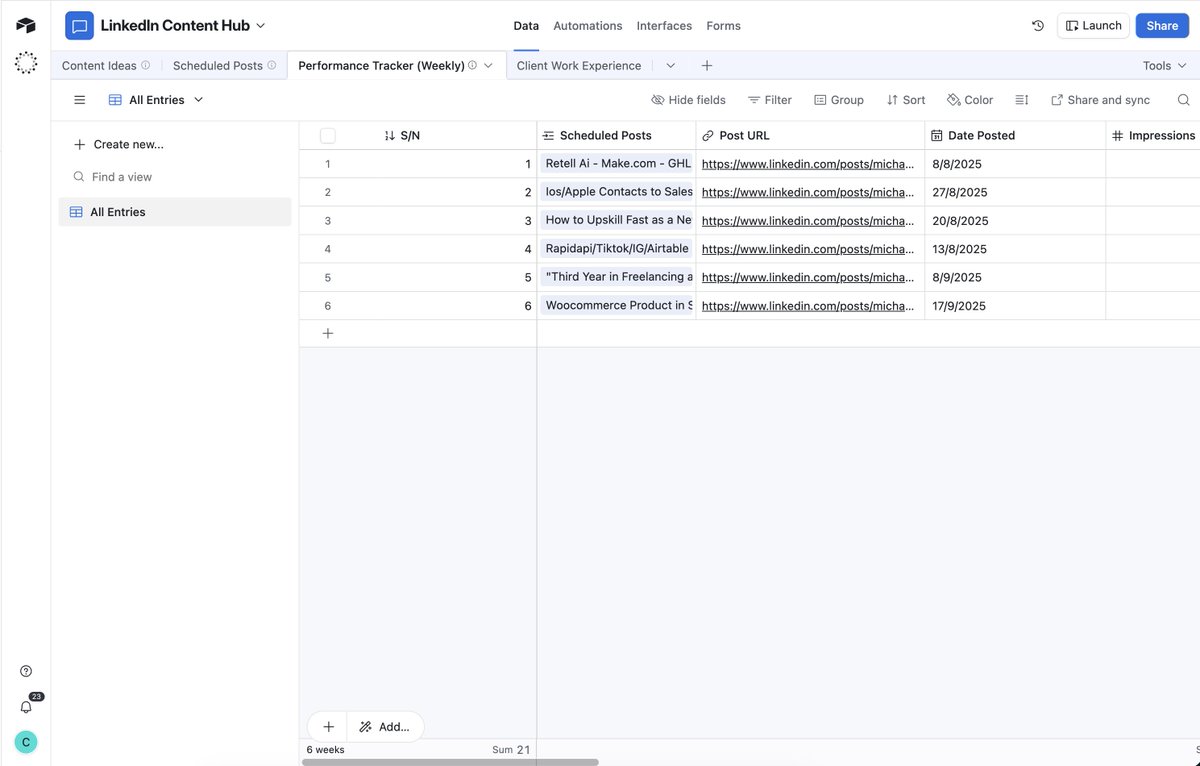Open the Group options
Screen dimensions: 1200x766
coord(839,100)
